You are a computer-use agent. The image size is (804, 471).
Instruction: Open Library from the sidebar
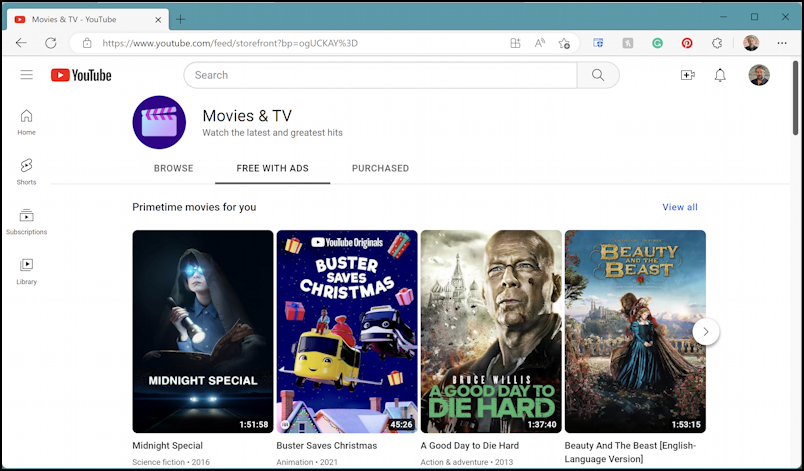[26, 271]
